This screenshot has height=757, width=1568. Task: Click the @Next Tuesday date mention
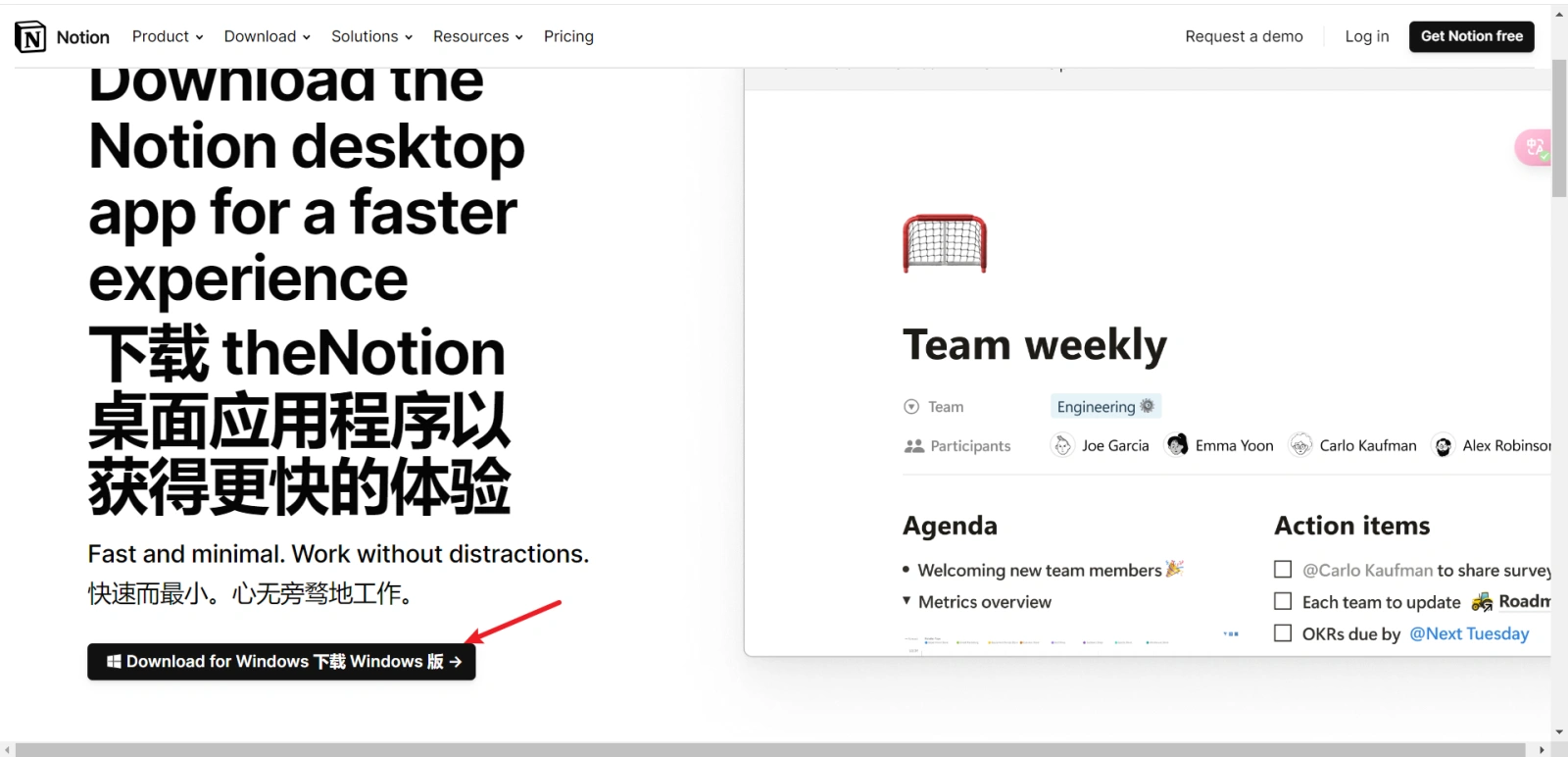pos(1469,633)
